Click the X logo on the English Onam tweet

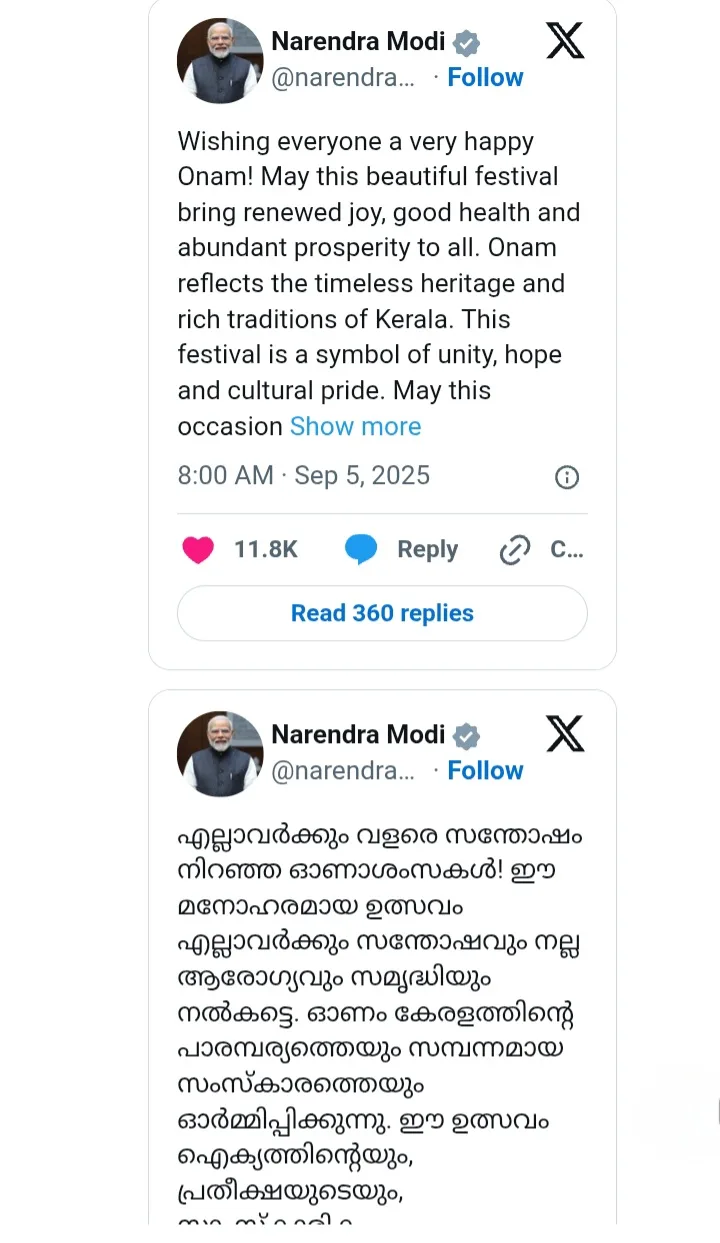[x=565, y=40]
